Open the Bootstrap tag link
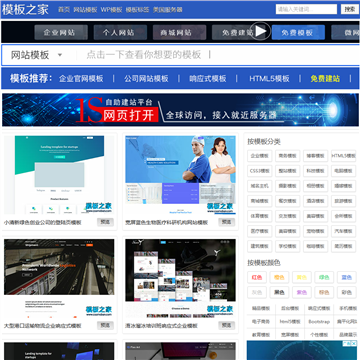360x360 pixels. (x=319, y=322)
